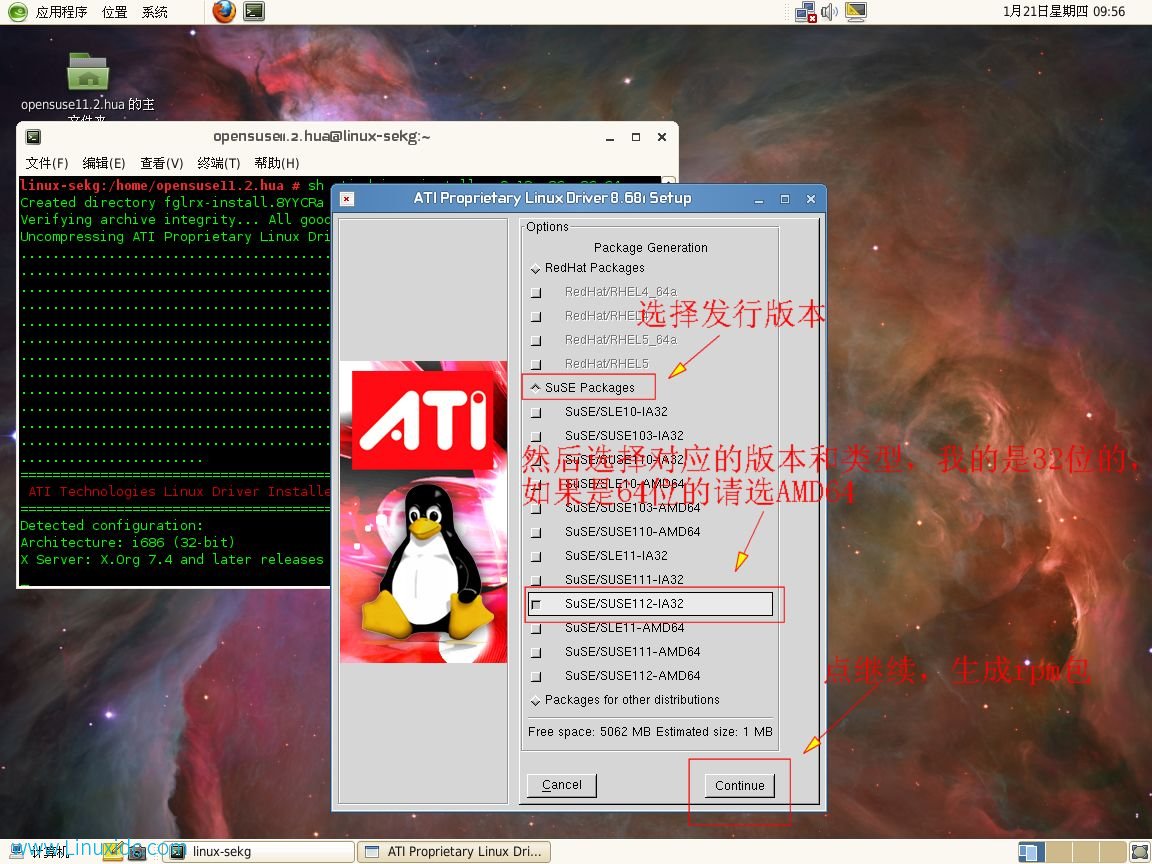Click the free space status text
The width and height of the screenshot is (1152, 864).
(x=650, y=732)
